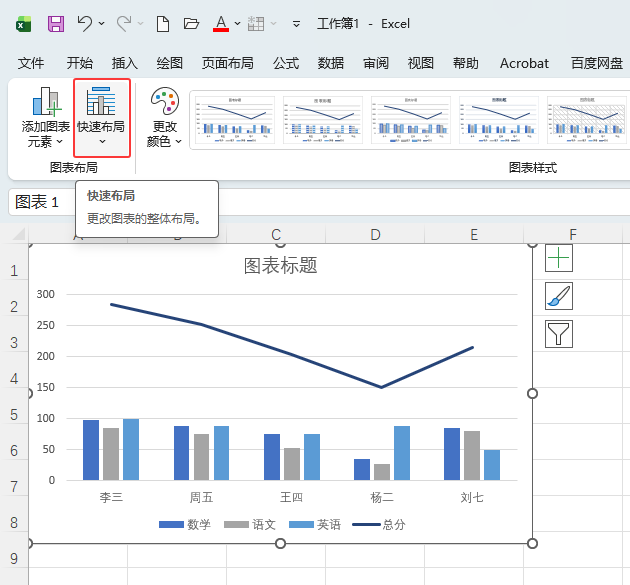
Task: Save the workbook with the save icon
Action: click(56, 24)
